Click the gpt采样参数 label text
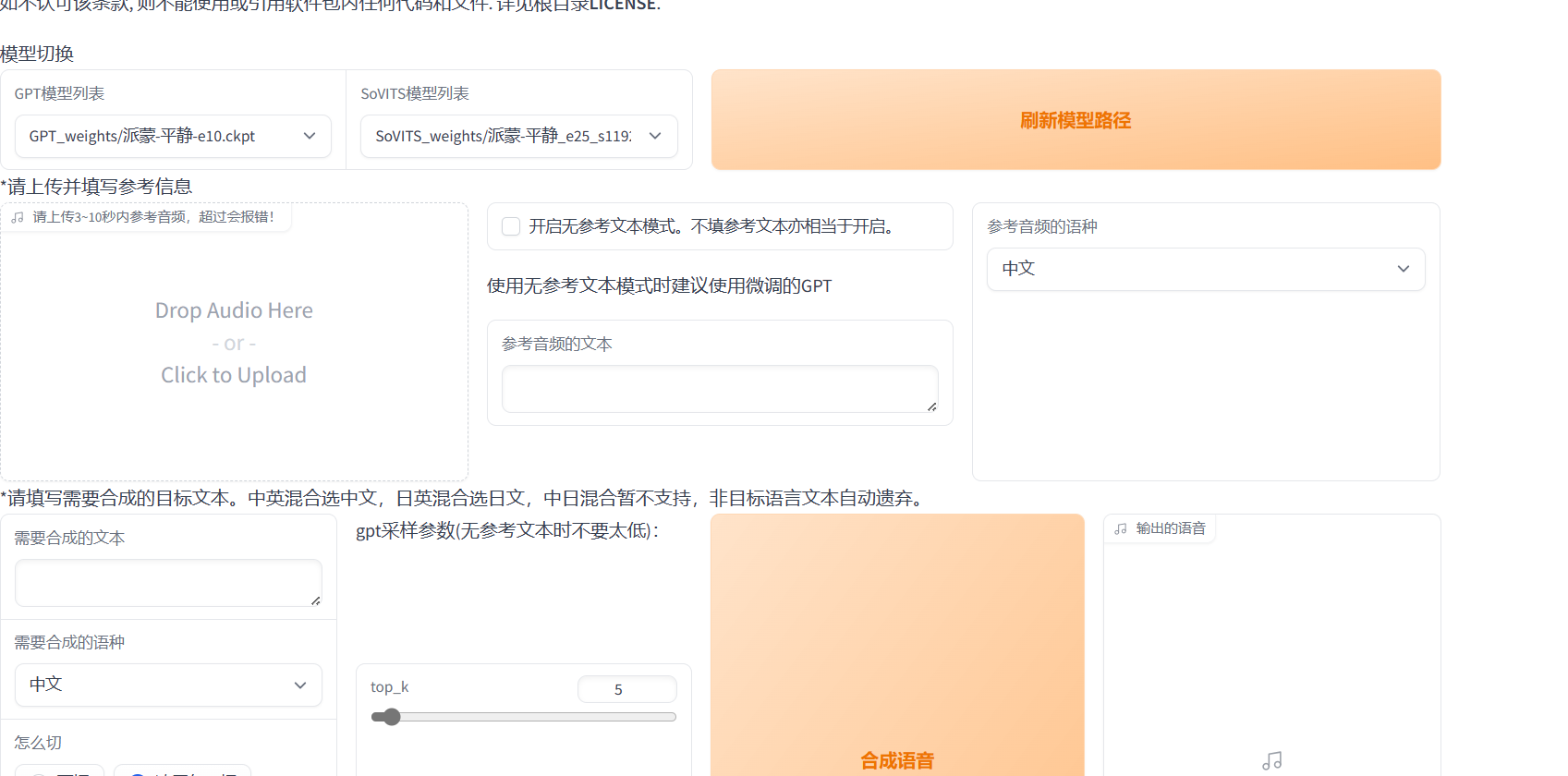The width and height of the screenshot is (1568, 776). (507, 531)
